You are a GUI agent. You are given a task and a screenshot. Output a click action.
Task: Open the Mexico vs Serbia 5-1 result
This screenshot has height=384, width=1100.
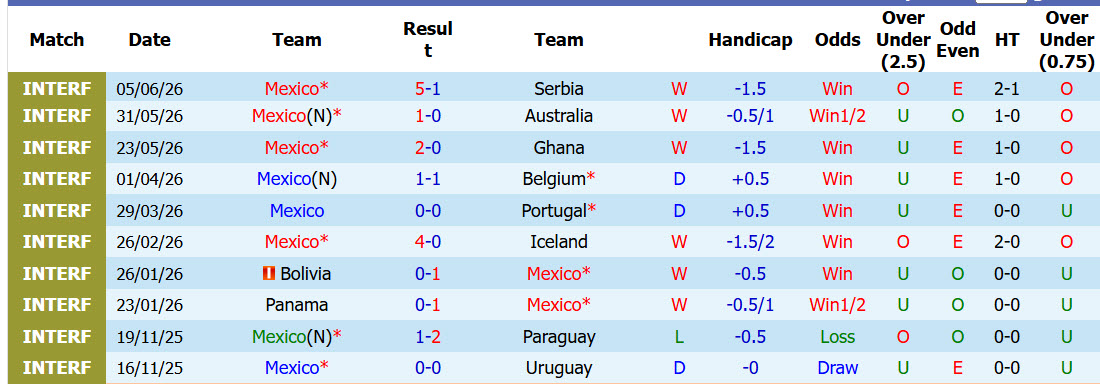[428, 89]
